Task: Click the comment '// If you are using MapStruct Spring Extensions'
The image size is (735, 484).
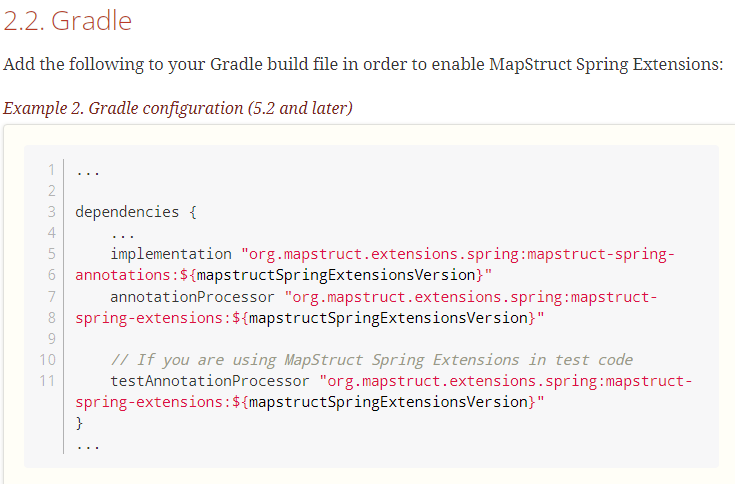Action: click(x=372, y=360)
